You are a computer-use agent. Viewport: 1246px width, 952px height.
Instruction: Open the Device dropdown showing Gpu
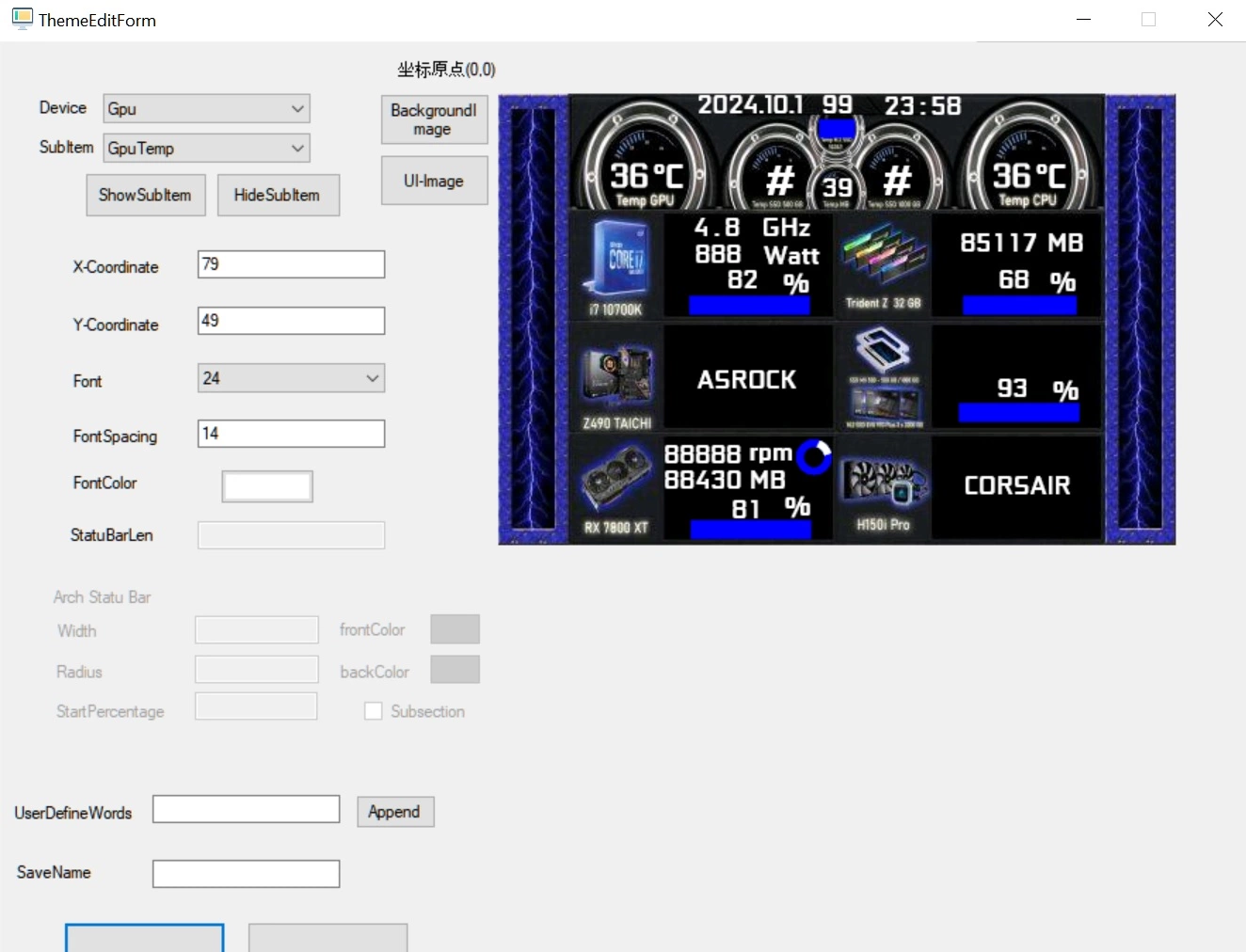[x=206, y=108]
